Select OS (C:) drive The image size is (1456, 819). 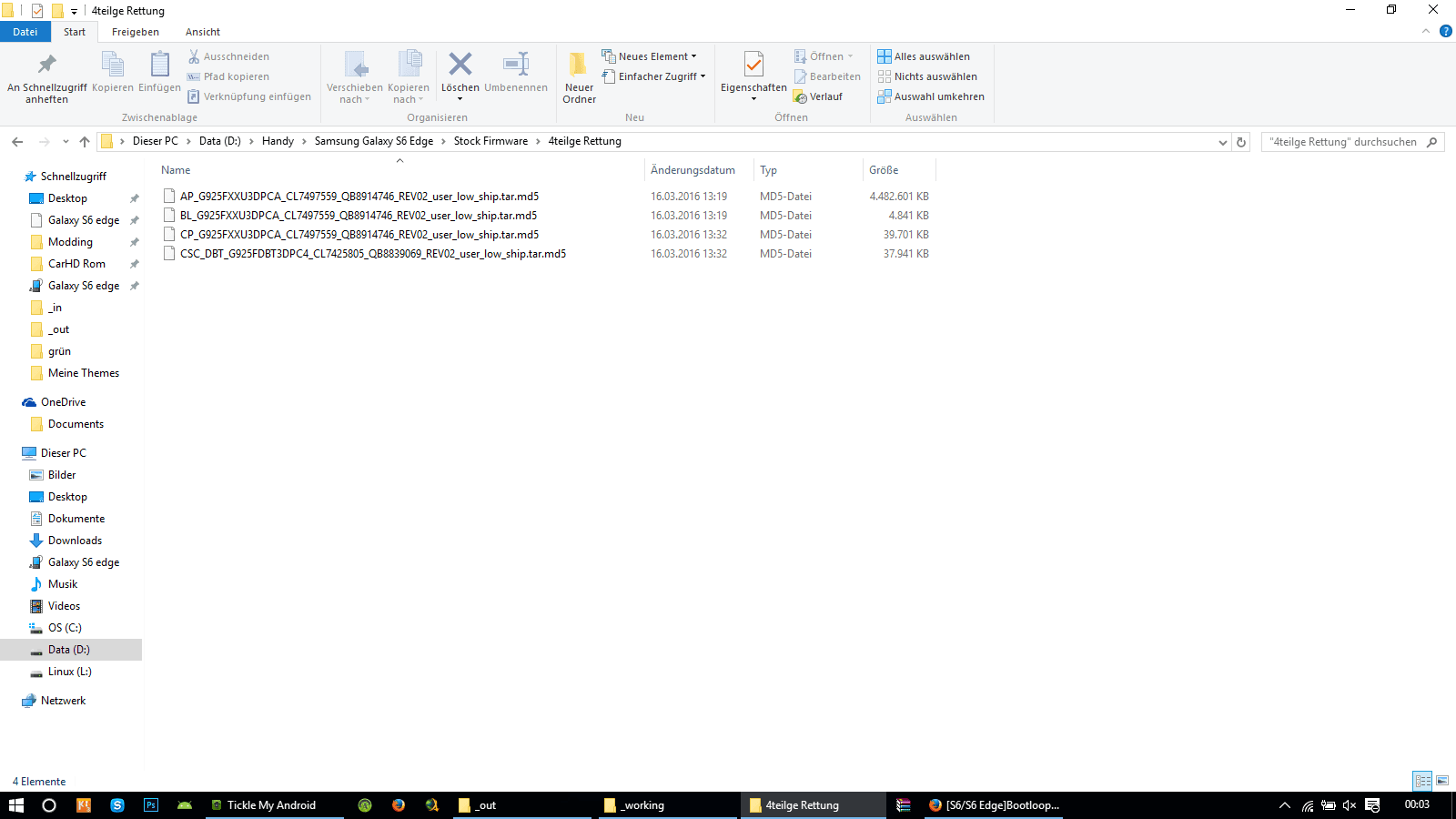coord(65,628)
